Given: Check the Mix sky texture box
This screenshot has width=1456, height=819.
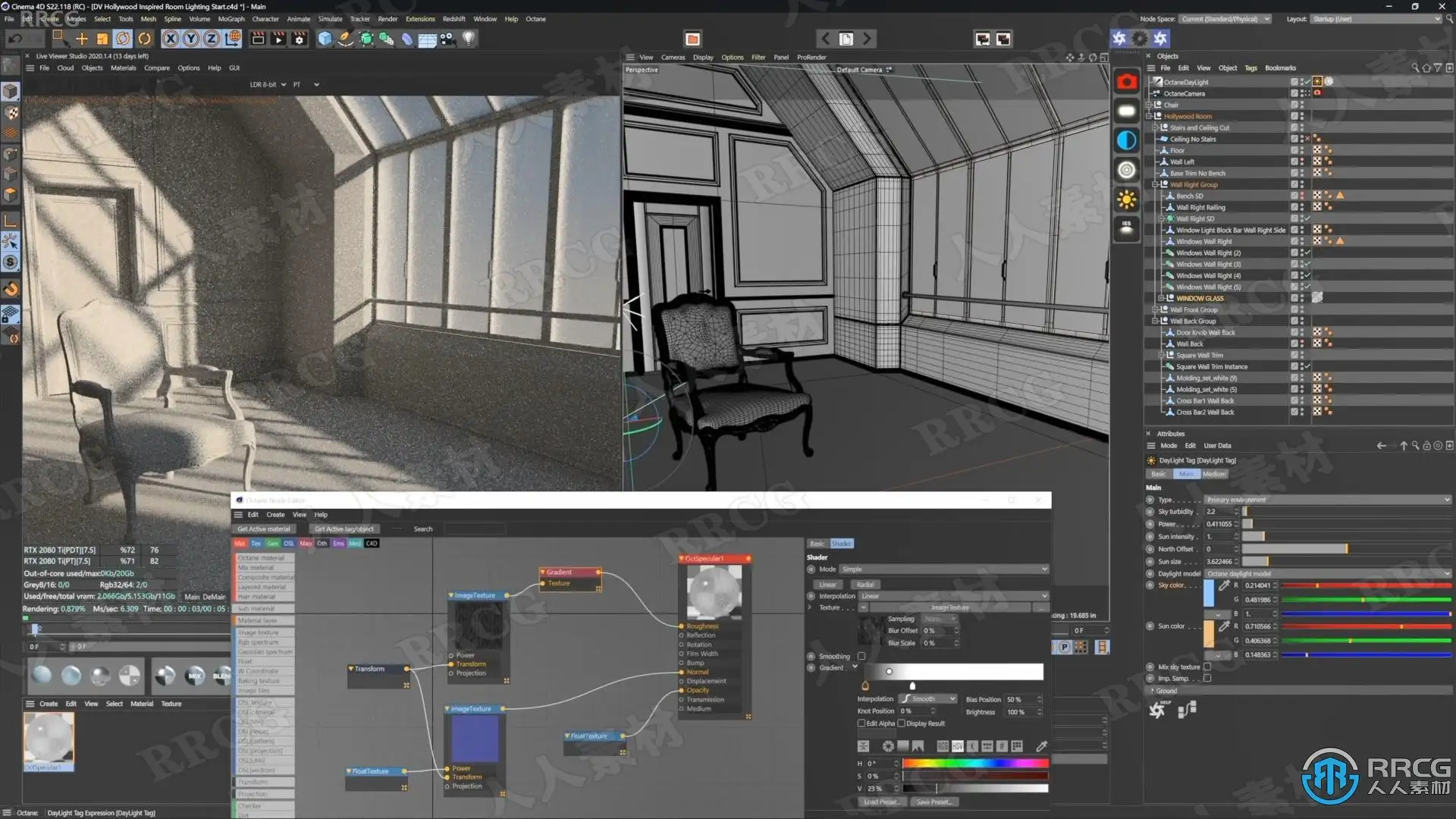Looking at the screenshot, I should click(1207, 667).
